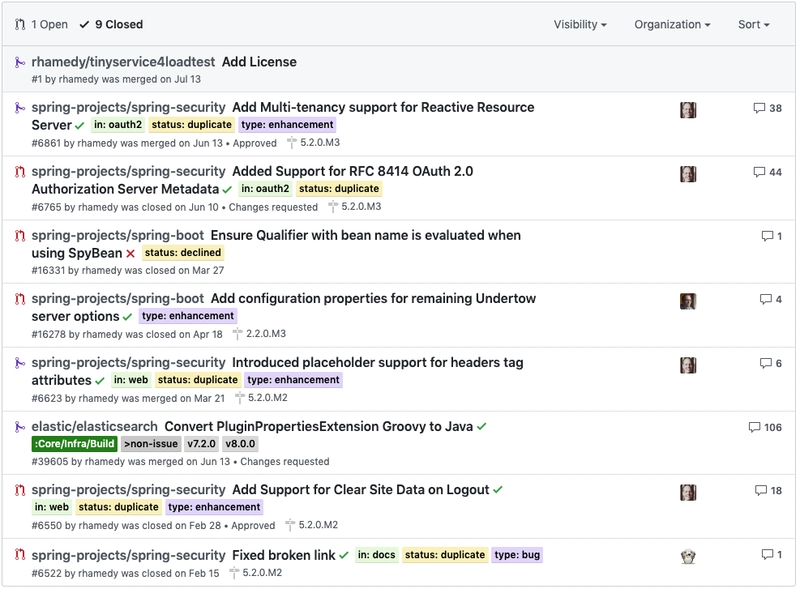Show the 9 Closed pull requests
The height and width of the screenshot is (589, 800).
tap(111, 24)
